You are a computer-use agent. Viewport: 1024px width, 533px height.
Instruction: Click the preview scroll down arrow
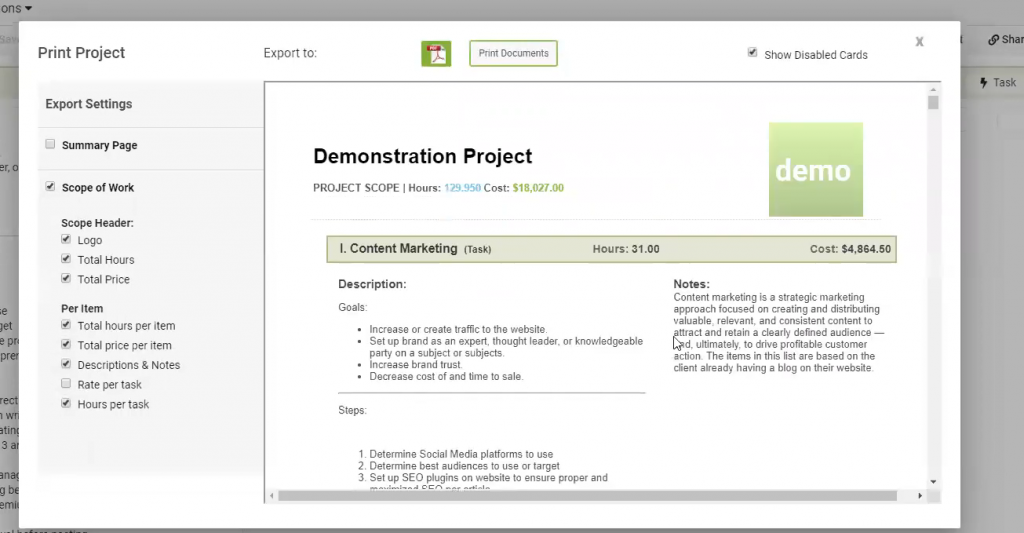[x=933, y=482]
